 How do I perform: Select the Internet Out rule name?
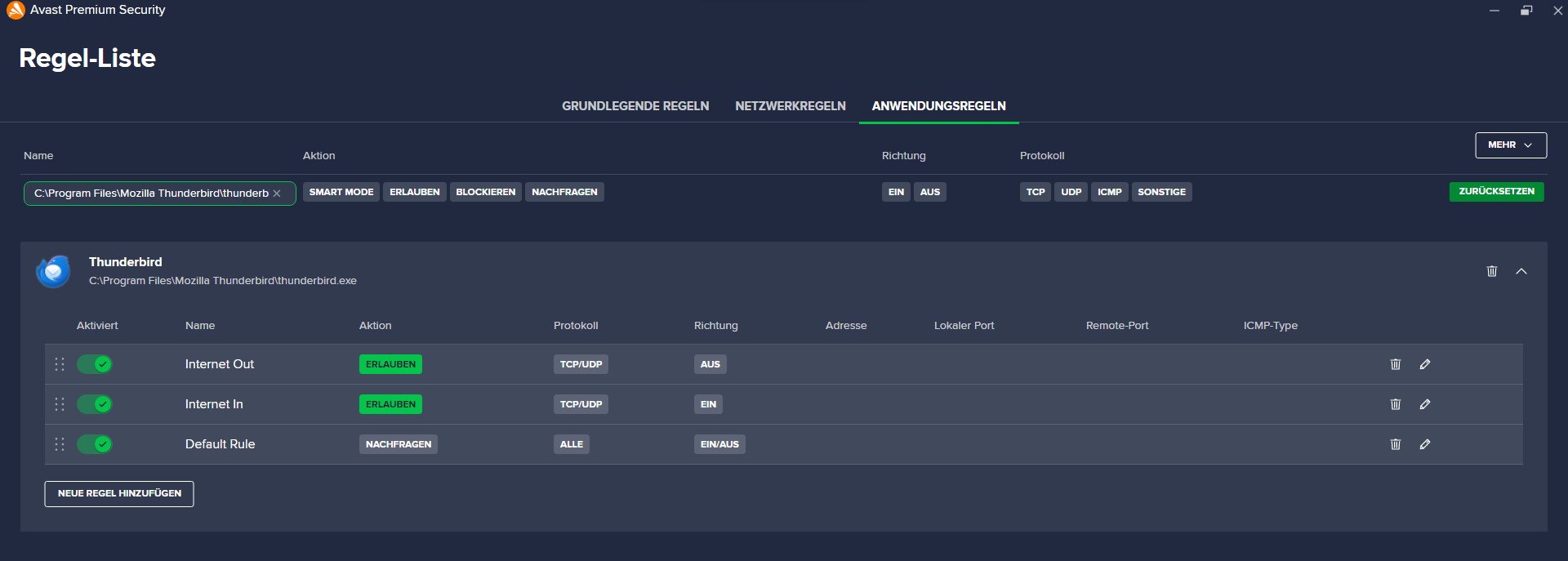[220, 364]
